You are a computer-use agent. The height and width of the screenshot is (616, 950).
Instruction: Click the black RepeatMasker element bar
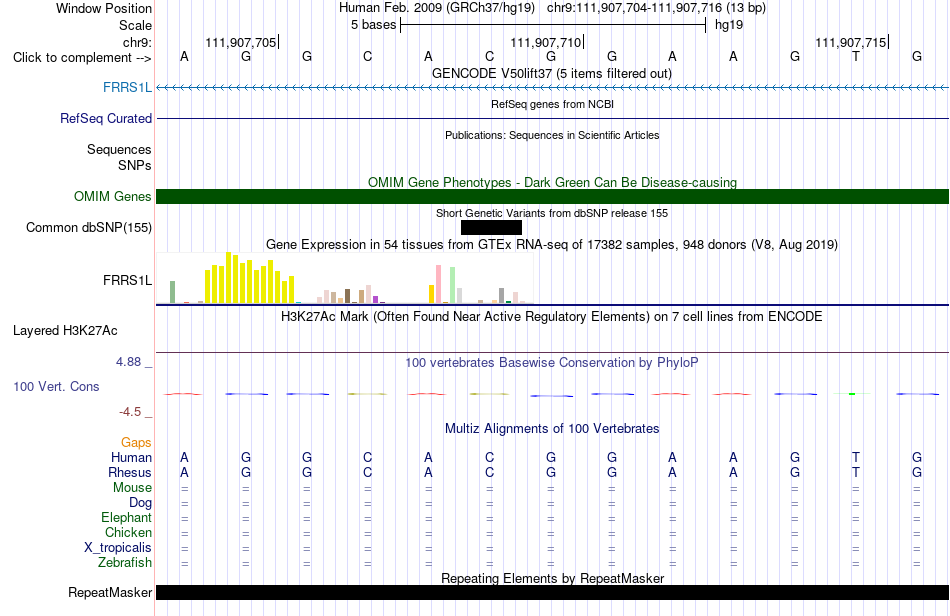pos(552,592)
